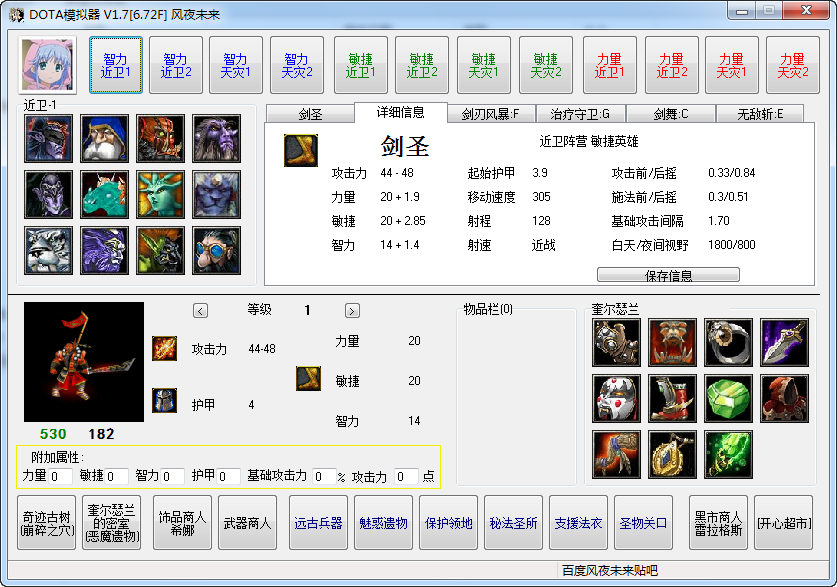Click the right arrow to increase hero level
This screenshot has height=587, width=837.
[x=351, y=311]
